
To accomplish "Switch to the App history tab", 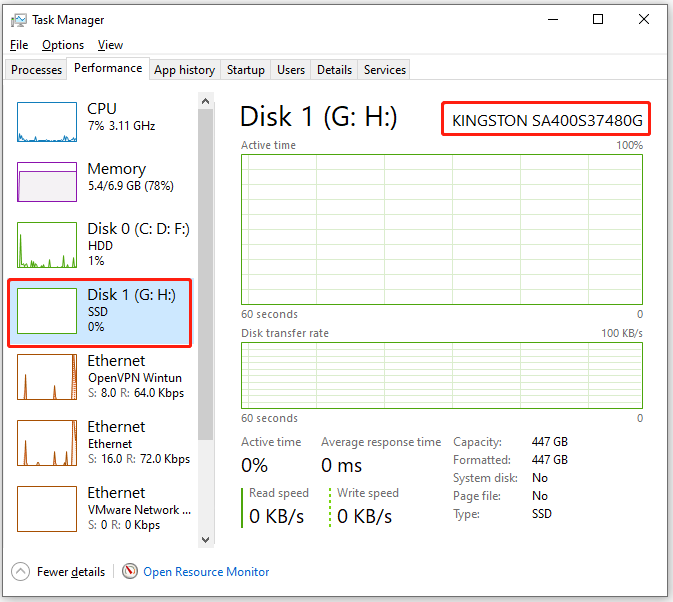I will click(185, 70).
